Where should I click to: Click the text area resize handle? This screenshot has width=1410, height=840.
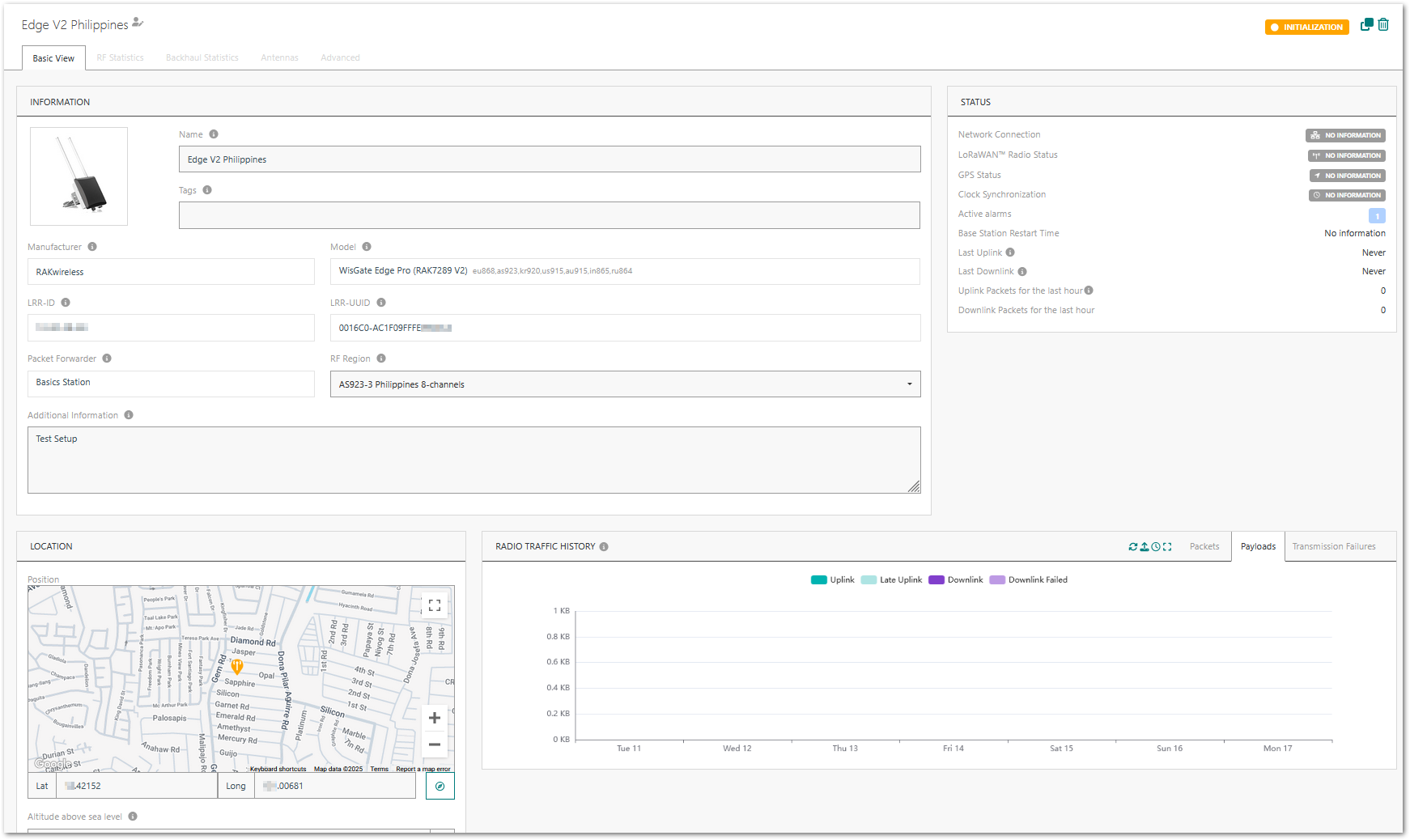coord(914,486)
